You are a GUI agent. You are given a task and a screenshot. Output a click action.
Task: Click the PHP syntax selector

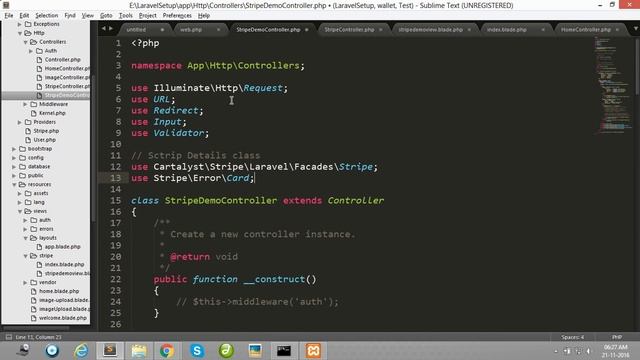click(617, 337)
